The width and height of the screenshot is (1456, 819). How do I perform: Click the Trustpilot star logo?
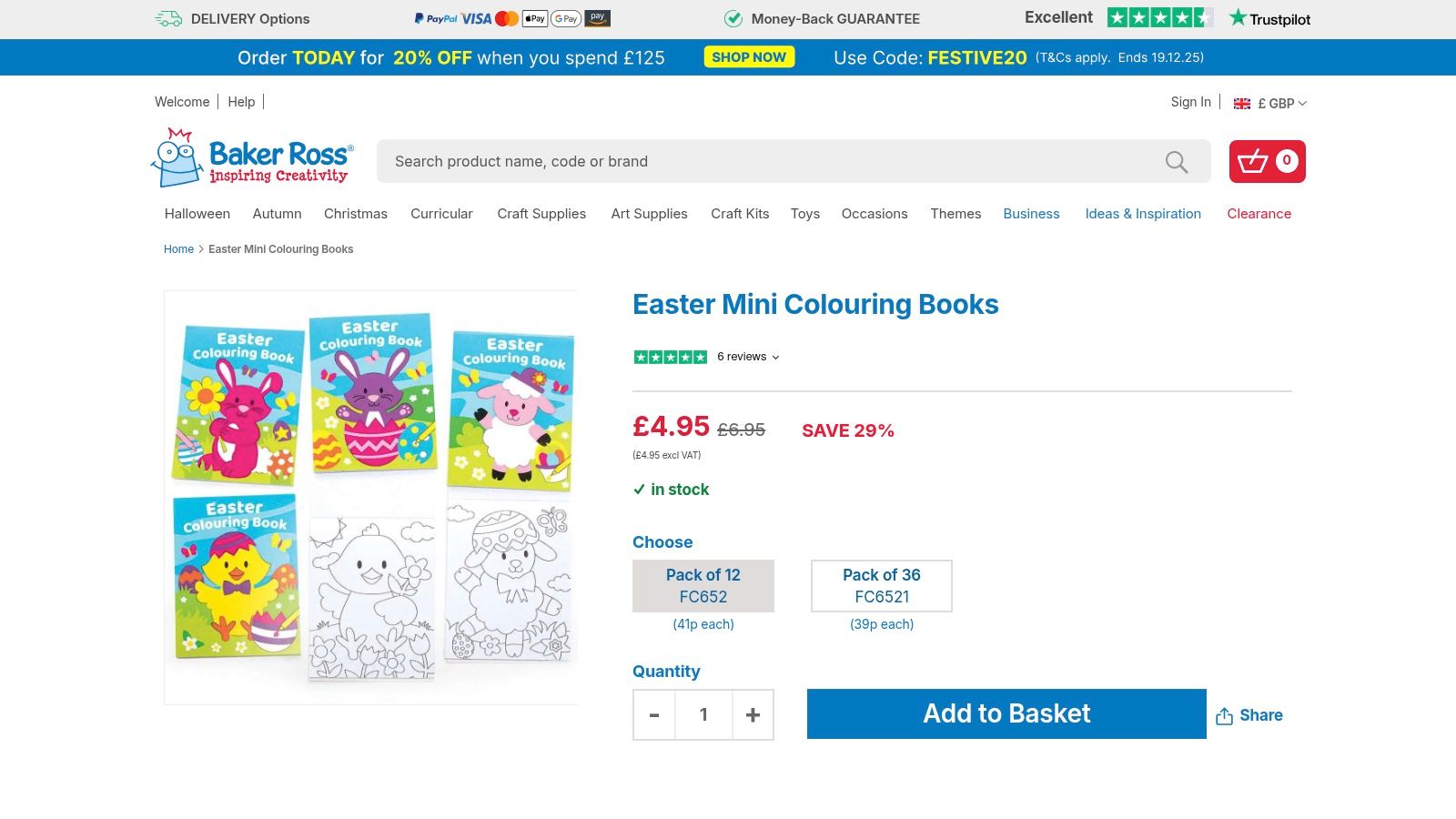[x=1238, y=18]
